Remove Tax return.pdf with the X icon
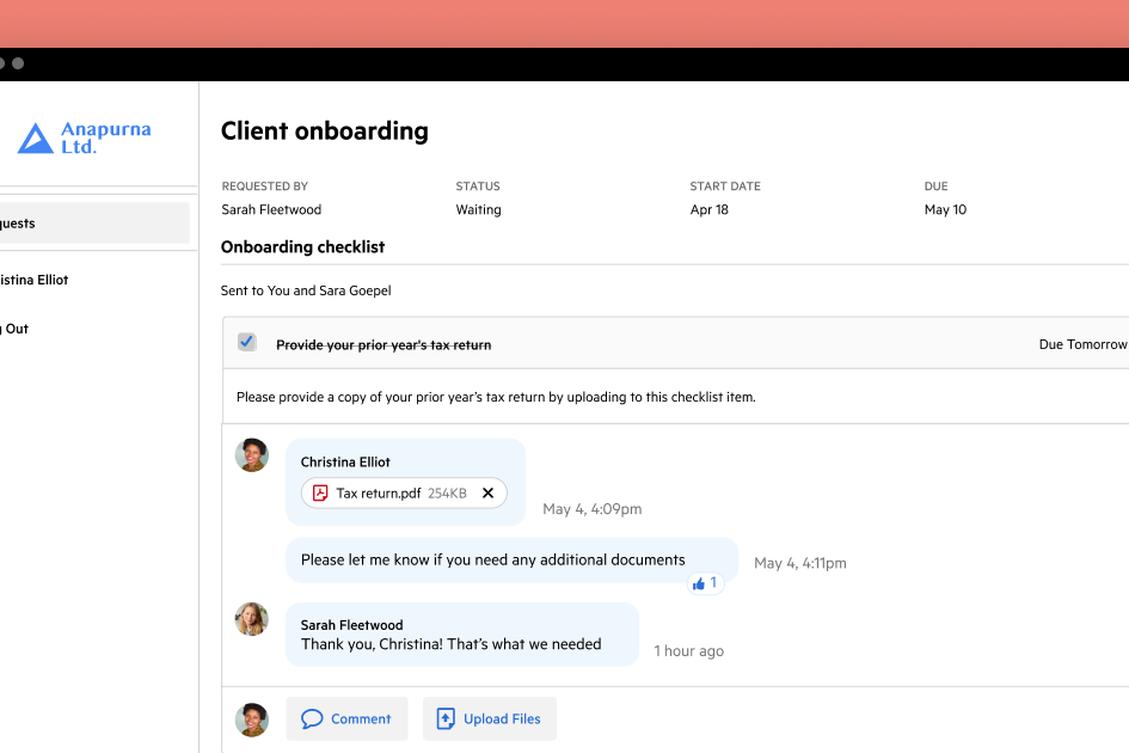This screenshot has height=753, width=1129. [488, 493]
